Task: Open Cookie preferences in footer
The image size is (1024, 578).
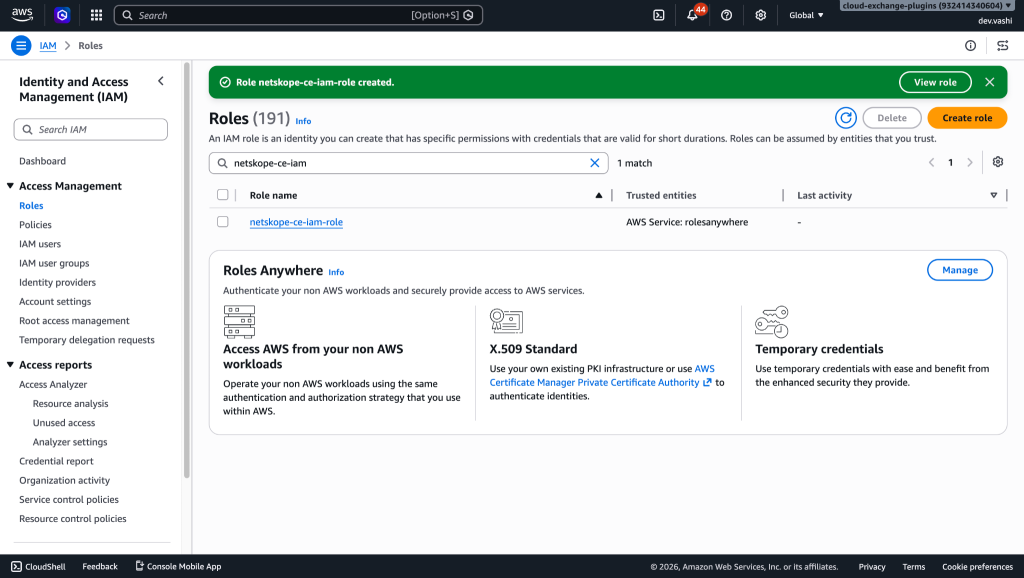Action: [x=977, y=567]
